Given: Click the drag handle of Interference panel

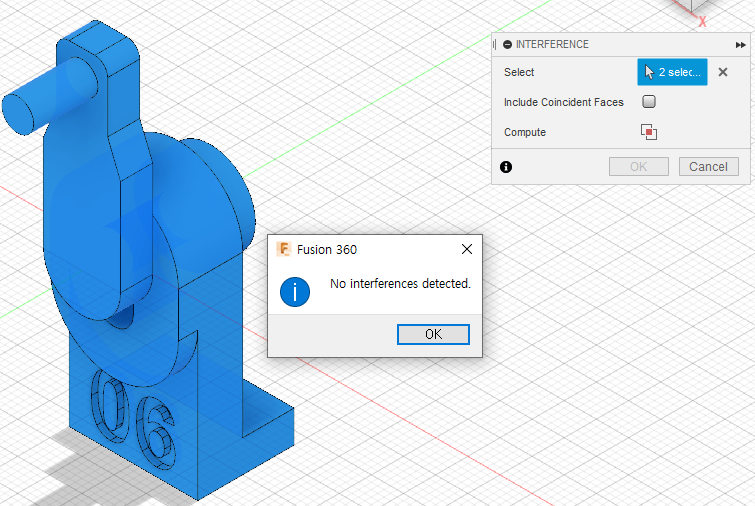Looking at the screenshot, I should pyautogui.click(x=495, y=45).
